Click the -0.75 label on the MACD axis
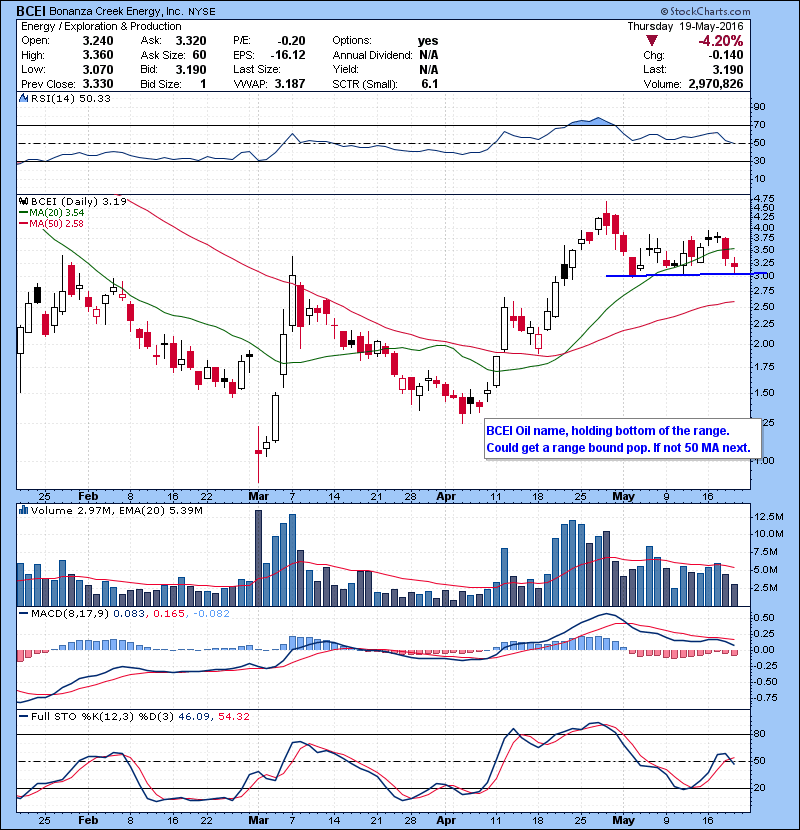 click(764, 698)
